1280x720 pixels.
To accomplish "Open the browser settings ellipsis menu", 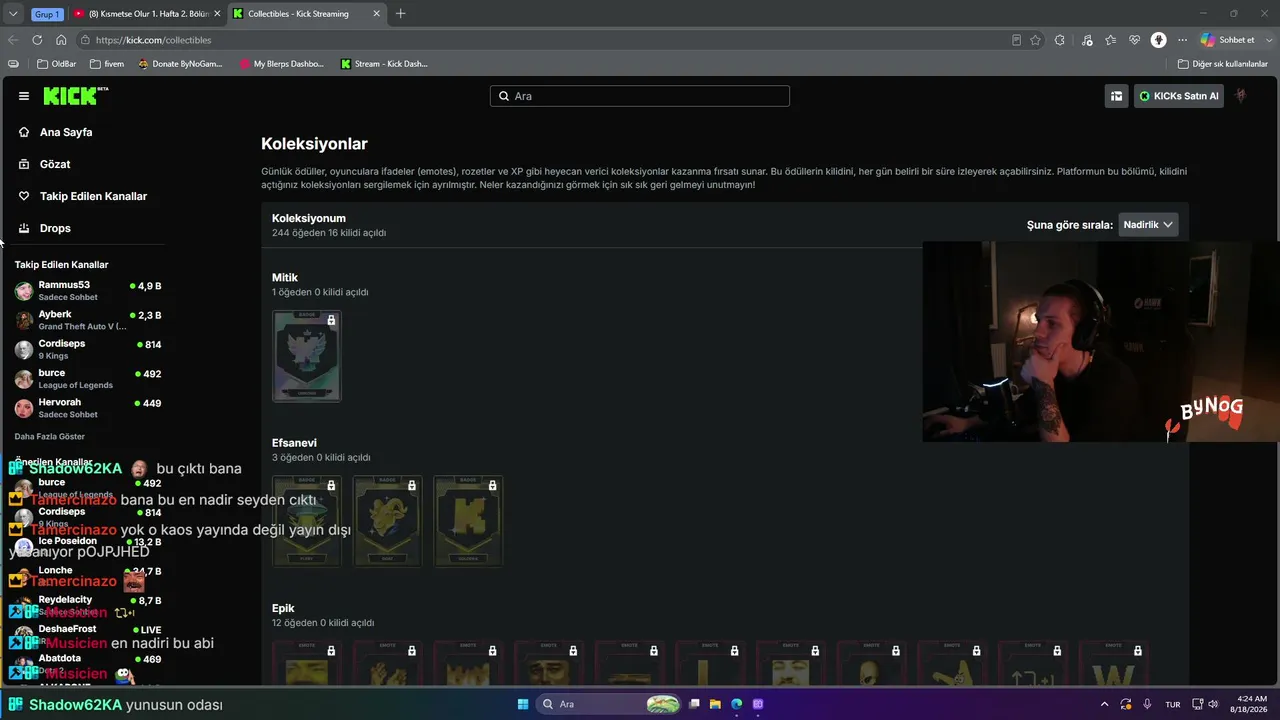I will (1182, 40).
